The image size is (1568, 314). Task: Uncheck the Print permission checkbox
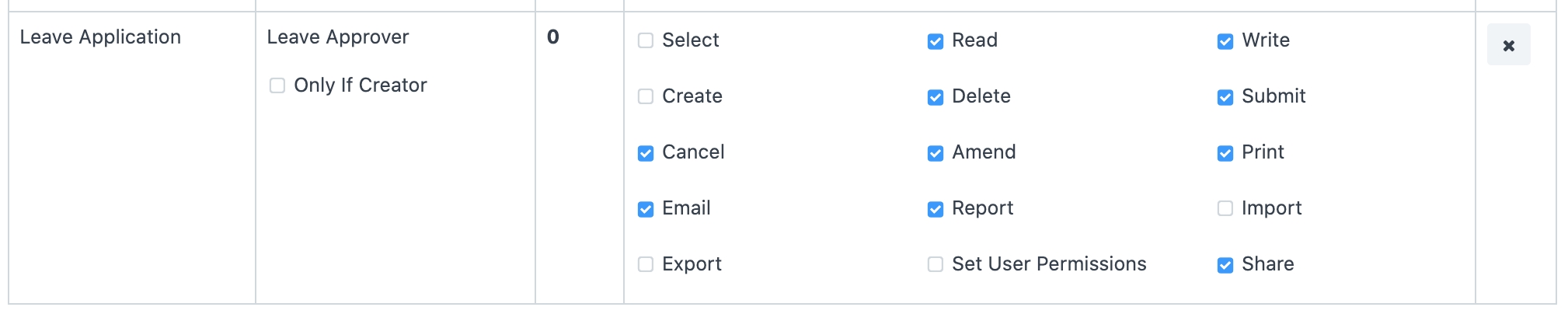pos(1225,152)
